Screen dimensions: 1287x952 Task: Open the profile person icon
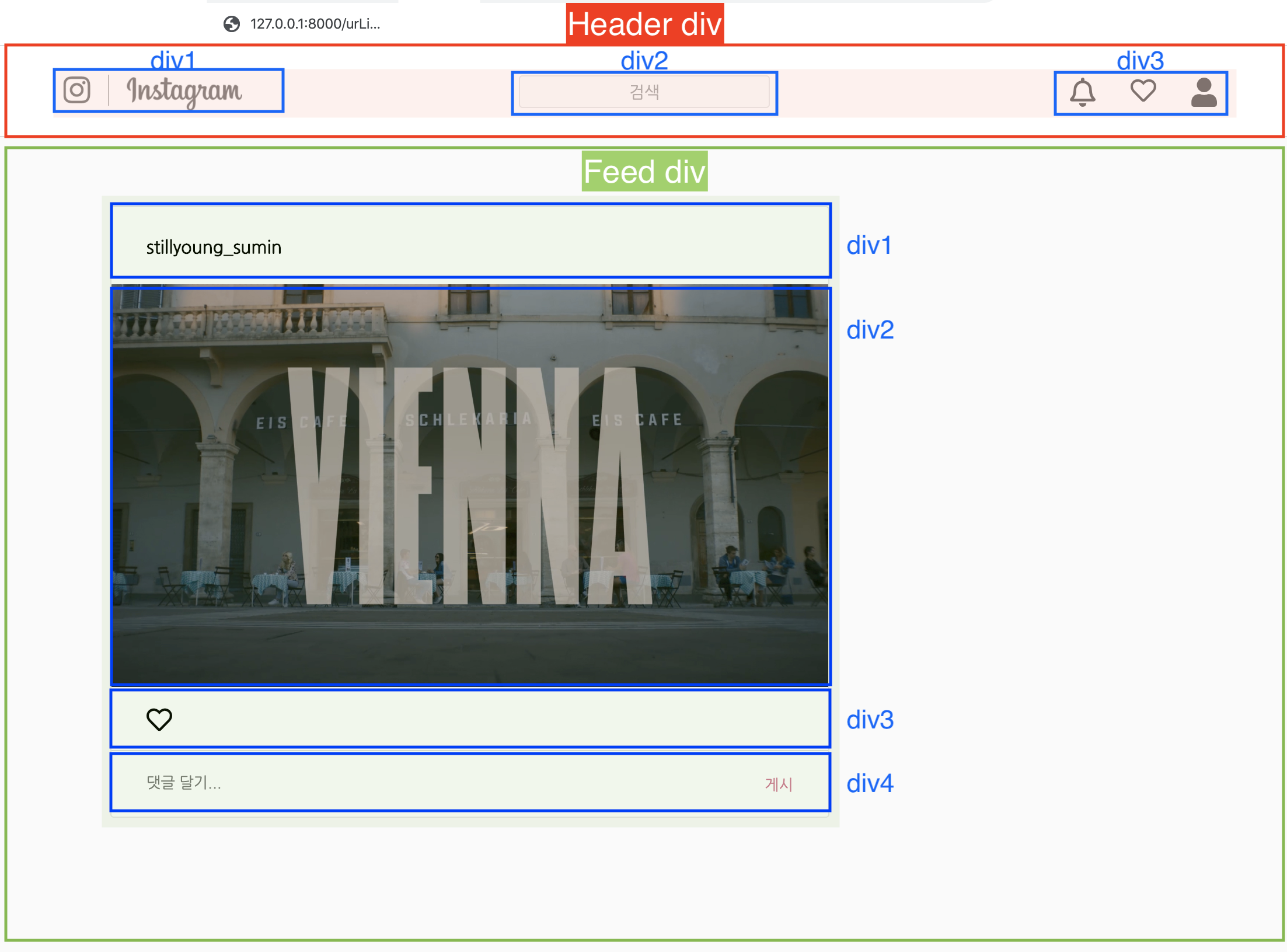coord(1204,92)
